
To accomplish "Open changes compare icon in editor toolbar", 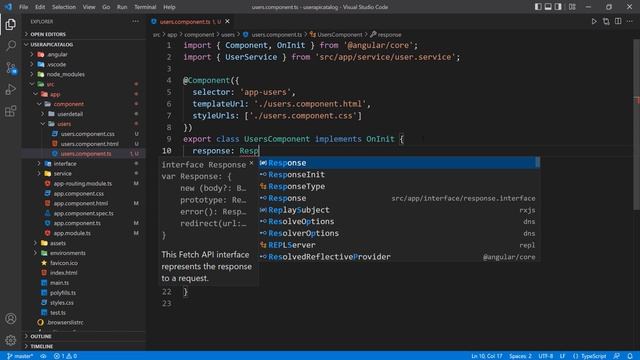I will 606,22.
